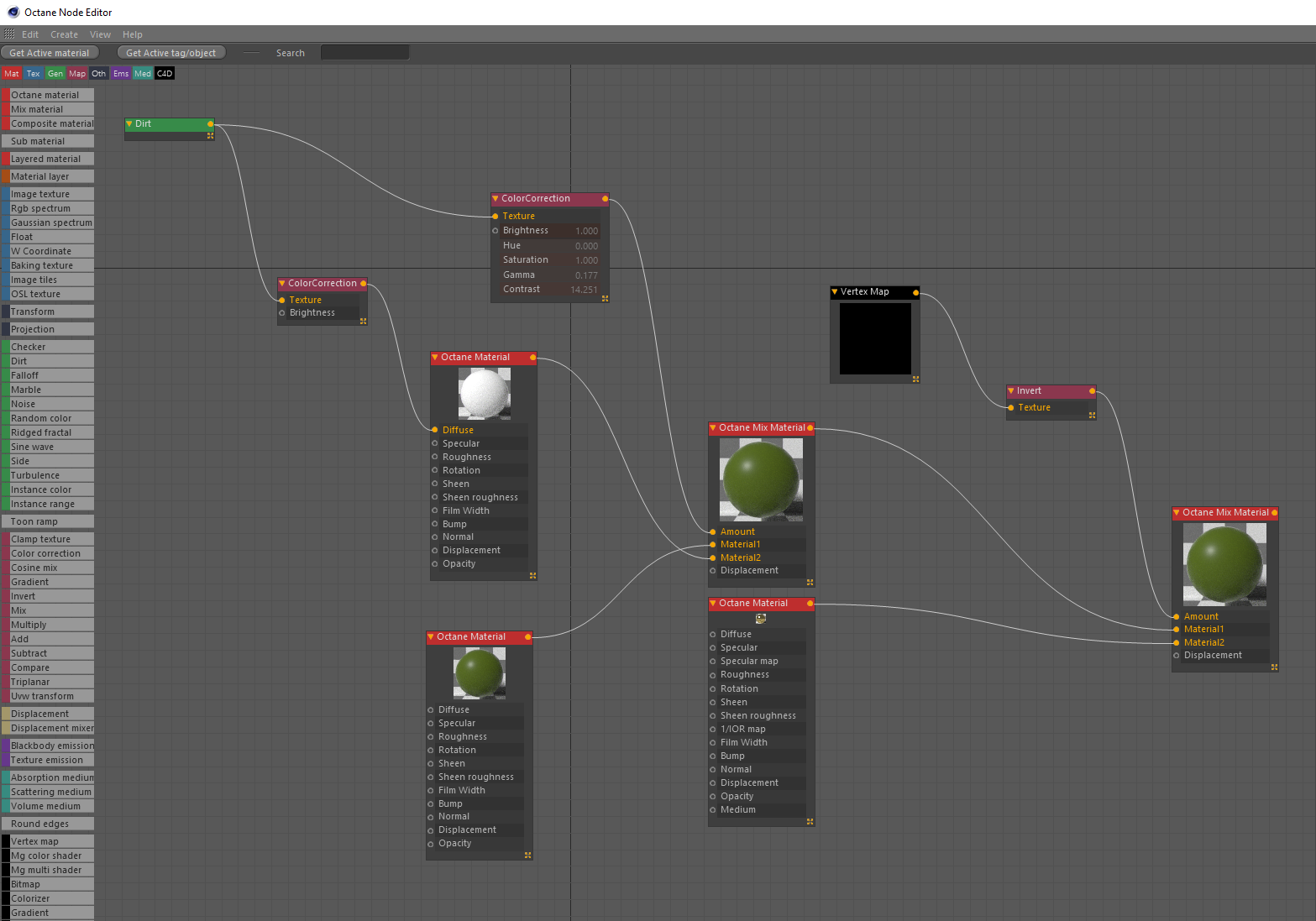
Task: Click output port of large ColorCorrection node
Action: tap(605, 199)
